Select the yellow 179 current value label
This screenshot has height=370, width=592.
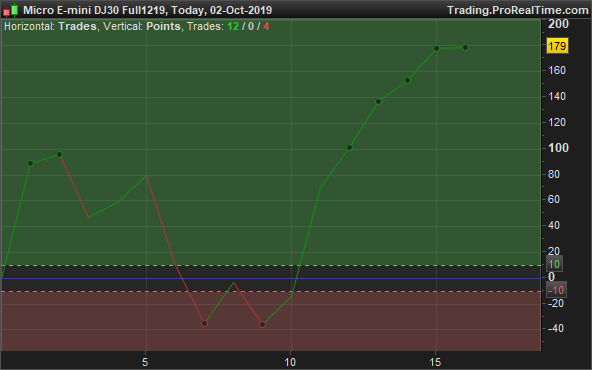[x=557, y=46]
